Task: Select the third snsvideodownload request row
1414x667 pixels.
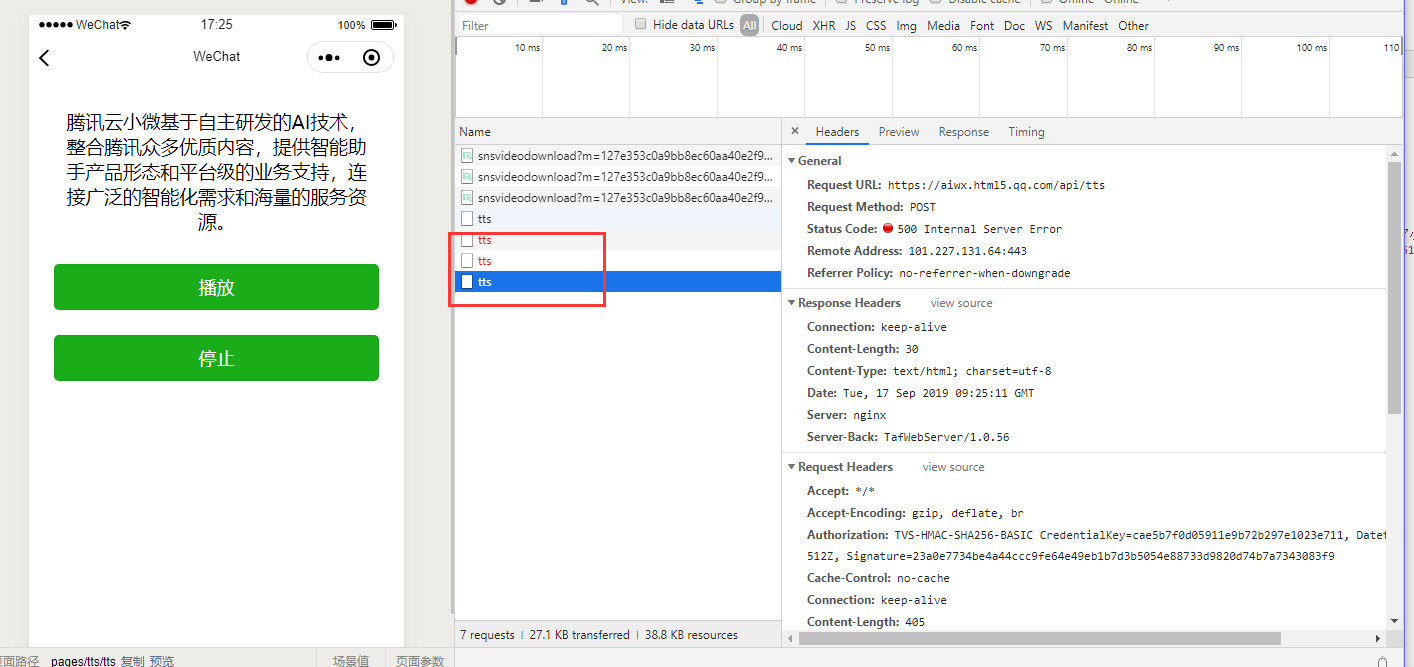Action: [x=617, y=198]
